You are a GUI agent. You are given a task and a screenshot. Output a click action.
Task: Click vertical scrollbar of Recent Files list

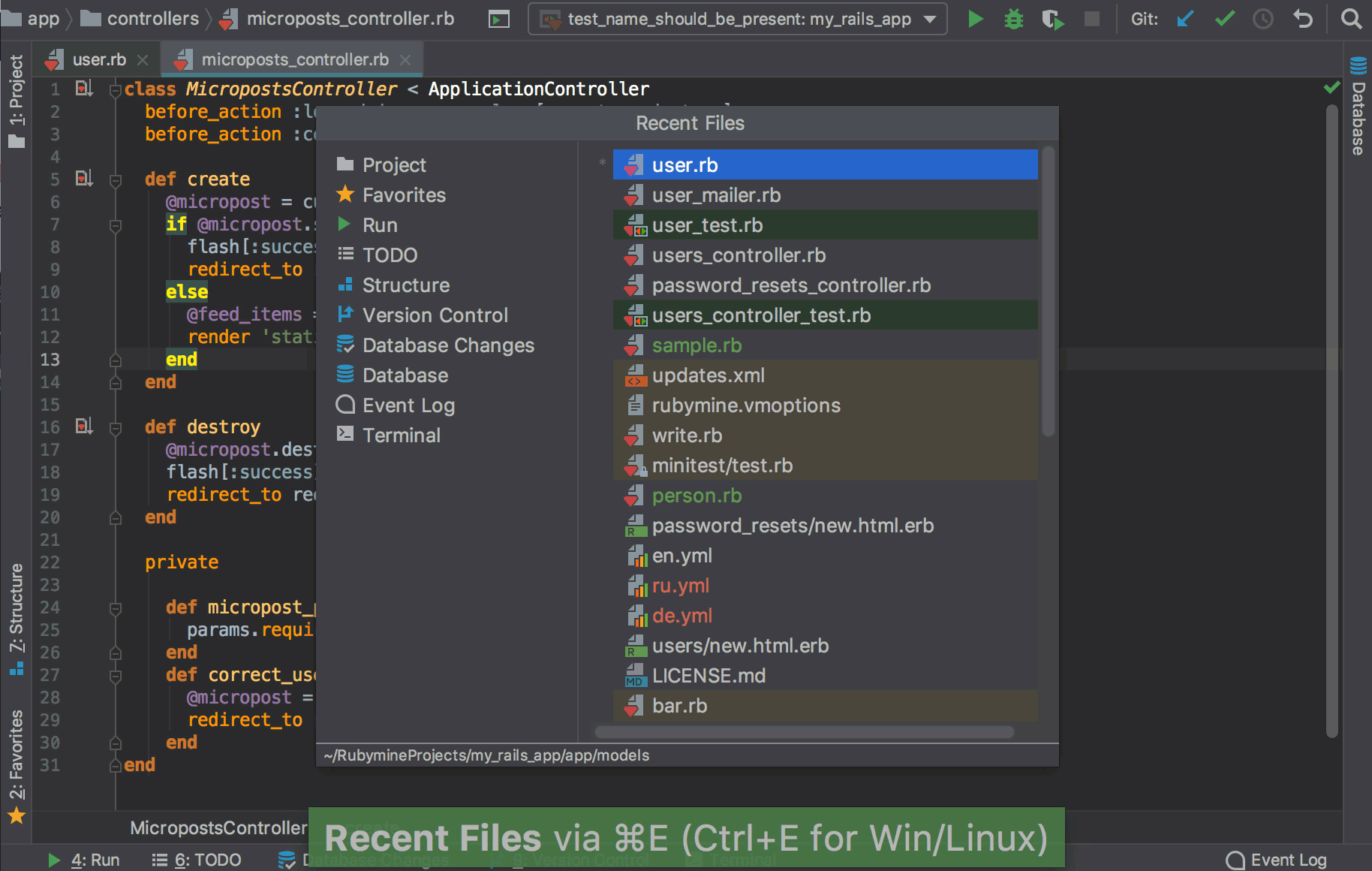(1049, 291)
